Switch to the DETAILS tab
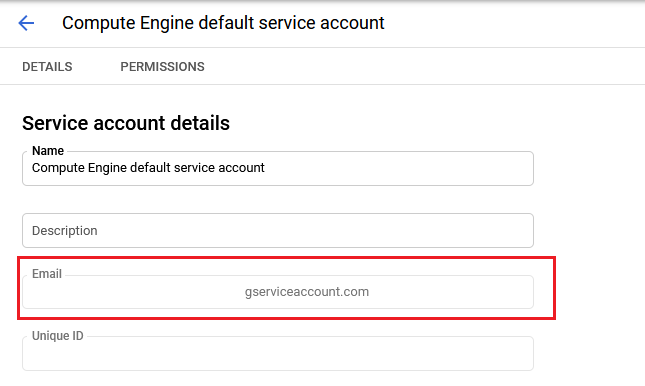This screenshot has width=645, height=386. click(x=47, y=67)
